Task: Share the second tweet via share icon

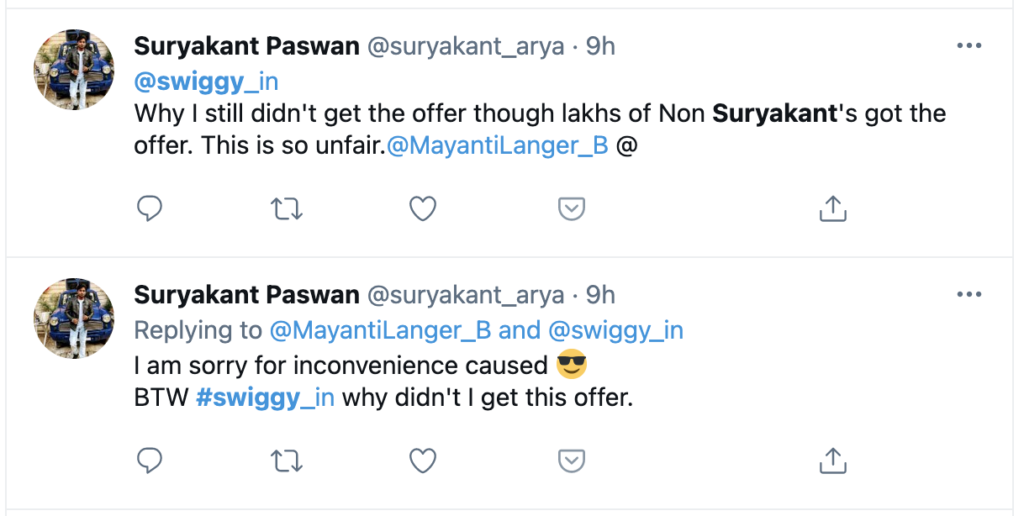Action: pos(833,459)
